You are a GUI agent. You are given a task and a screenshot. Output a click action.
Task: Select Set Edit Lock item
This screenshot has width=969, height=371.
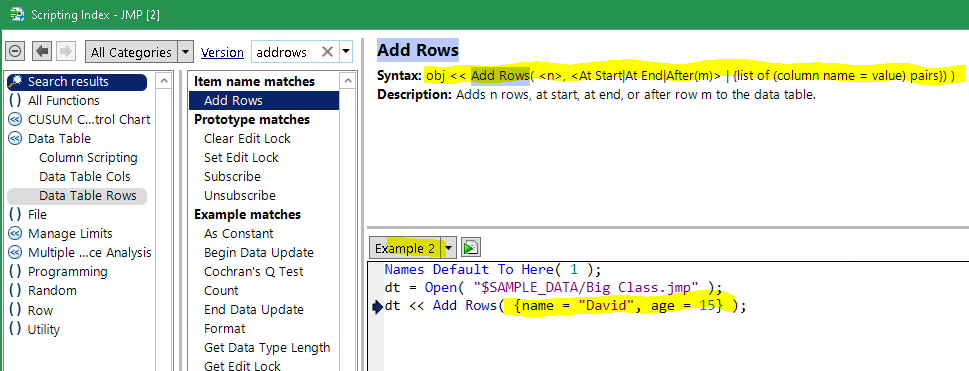pyautogui.click(x=241, y=158)
